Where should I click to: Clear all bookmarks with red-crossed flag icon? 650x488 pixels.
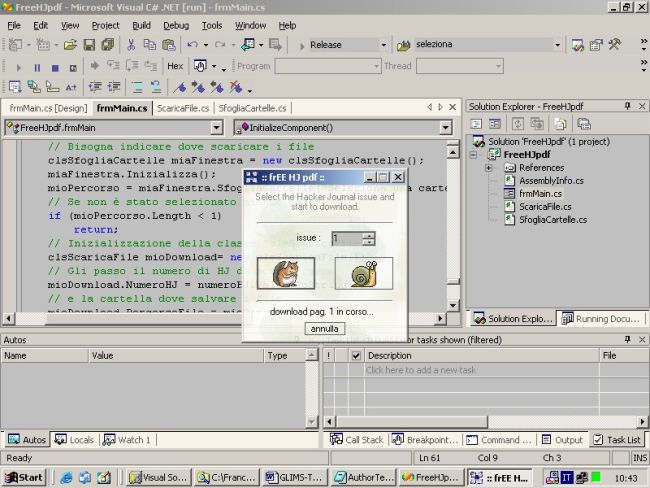(x=235, y=87)
